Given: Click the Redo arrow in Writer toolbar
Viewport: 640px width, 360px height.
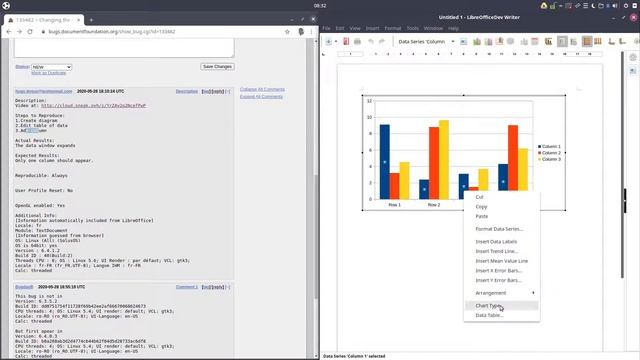Looking at the screenshot, I should 382,41.
